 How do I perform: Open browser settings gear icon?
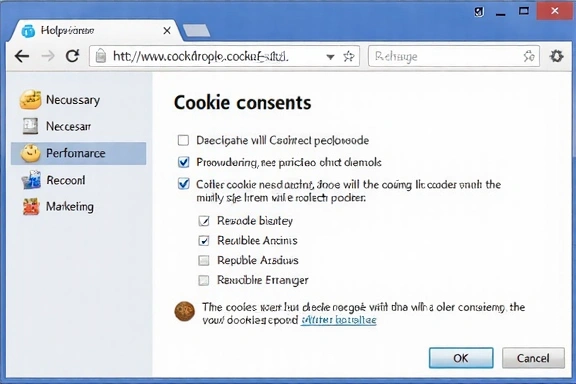[557, 56]
